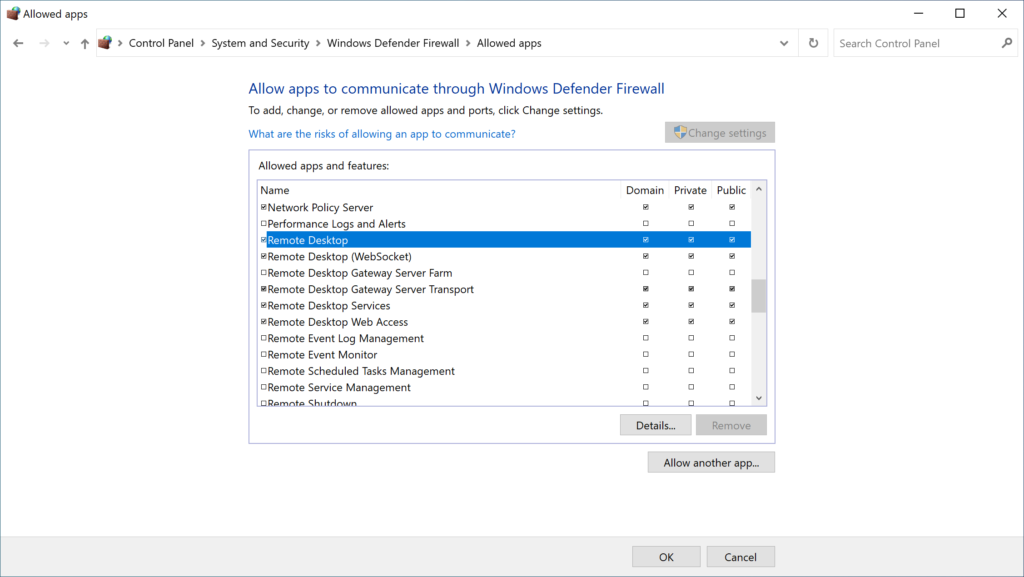The width and height of the screenshot is (1024, 577).
Task: Open the address bar locations dropdown
Action: tap(784, 42)
